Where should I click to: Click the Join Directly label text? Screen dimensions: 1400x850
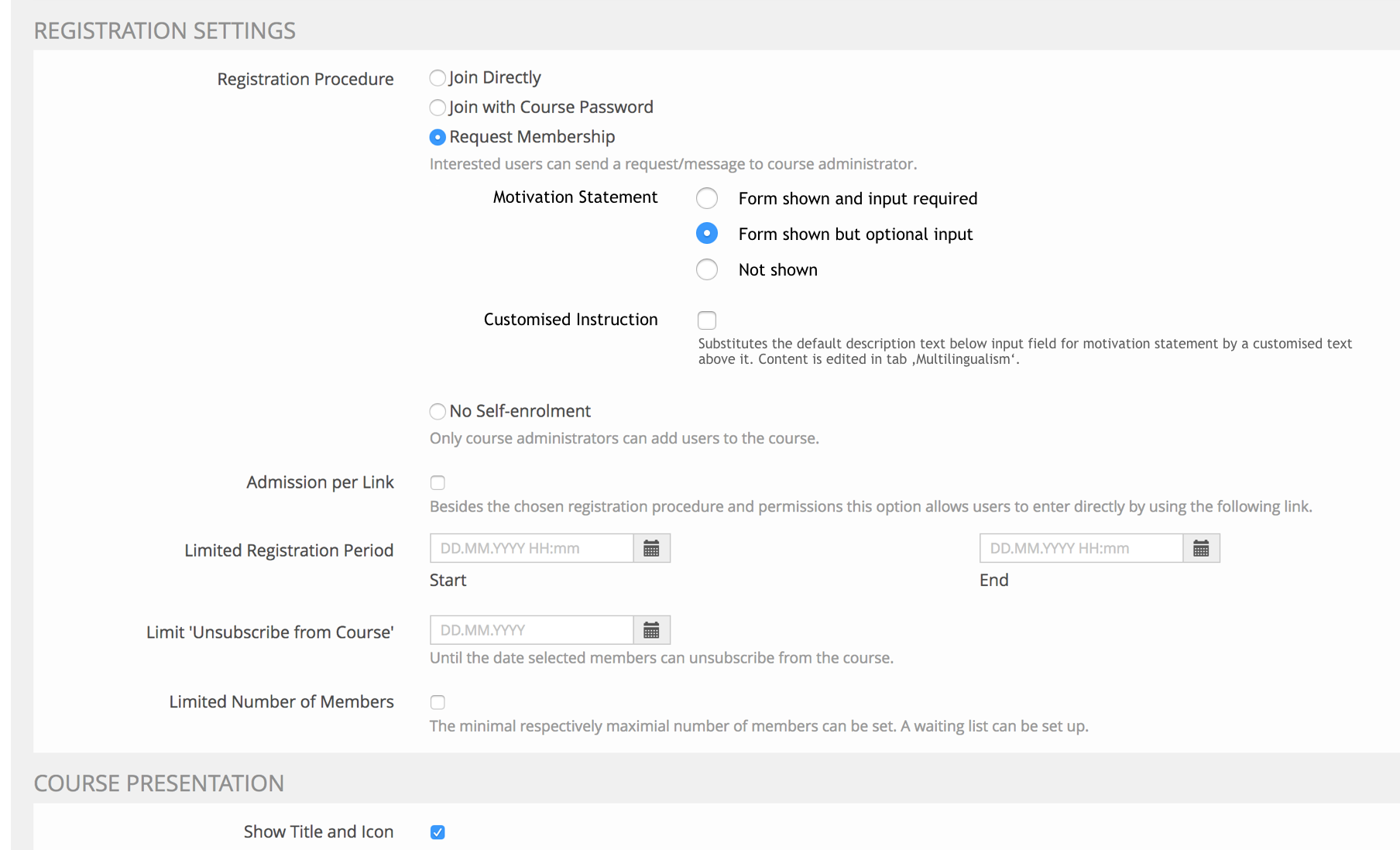pyautogui.click(x=495, y=77)
